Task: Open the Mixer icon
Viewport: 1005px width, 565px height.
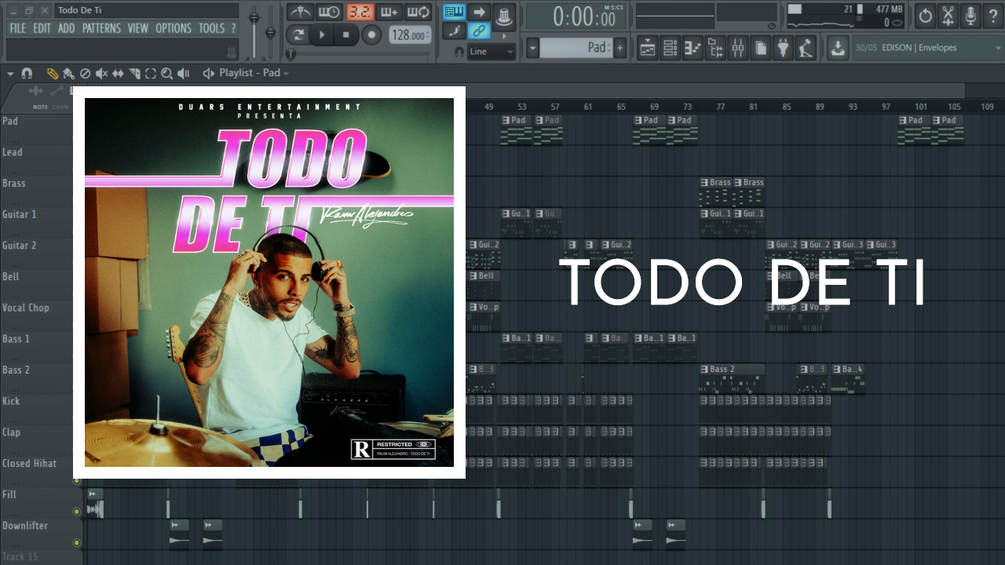Action: (x=738, y=48)
